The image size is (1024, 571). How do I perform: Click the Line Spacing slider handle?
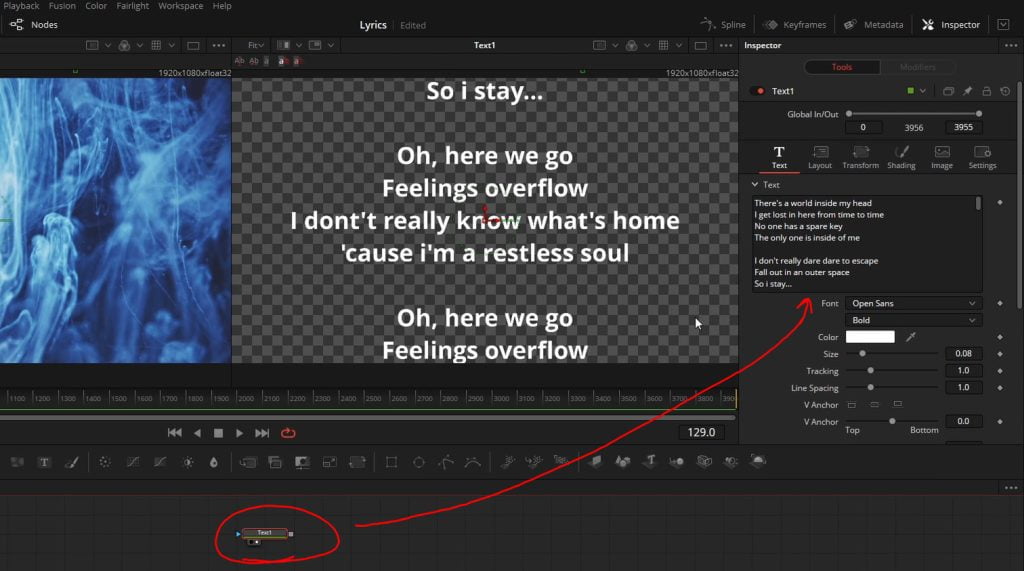(x=871, y=387)
